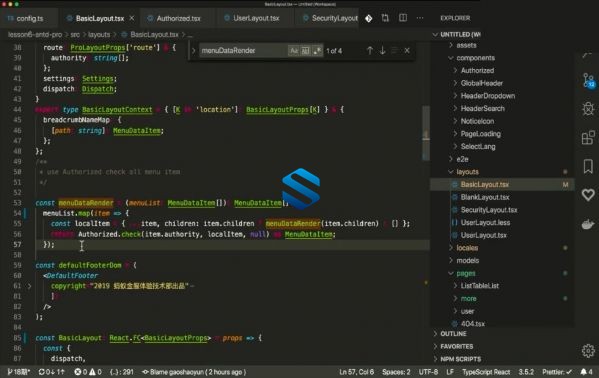Image resolution: width=599 pixels, height=378 pixels.
Task: Open BlankLayout.tsx in explorer
Action: click(485, 197)
